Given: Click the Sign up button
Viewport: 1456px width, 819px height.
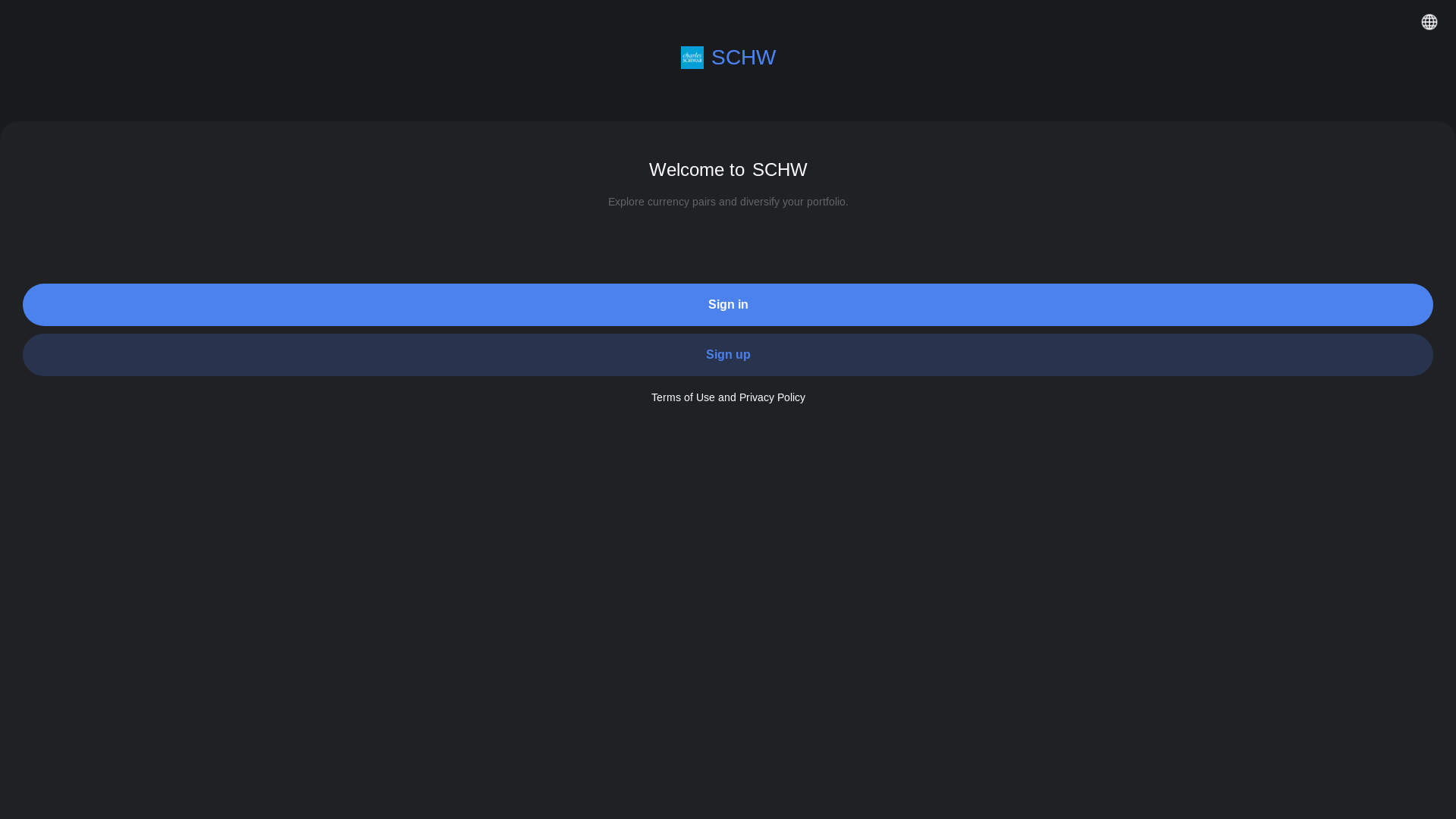Looking at the screenshot, I should click(728, 355).
